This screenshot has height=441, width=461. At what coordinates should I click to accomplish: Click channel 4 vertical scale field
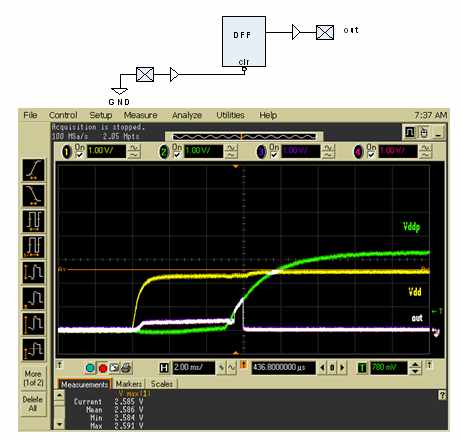click(398, 151)
